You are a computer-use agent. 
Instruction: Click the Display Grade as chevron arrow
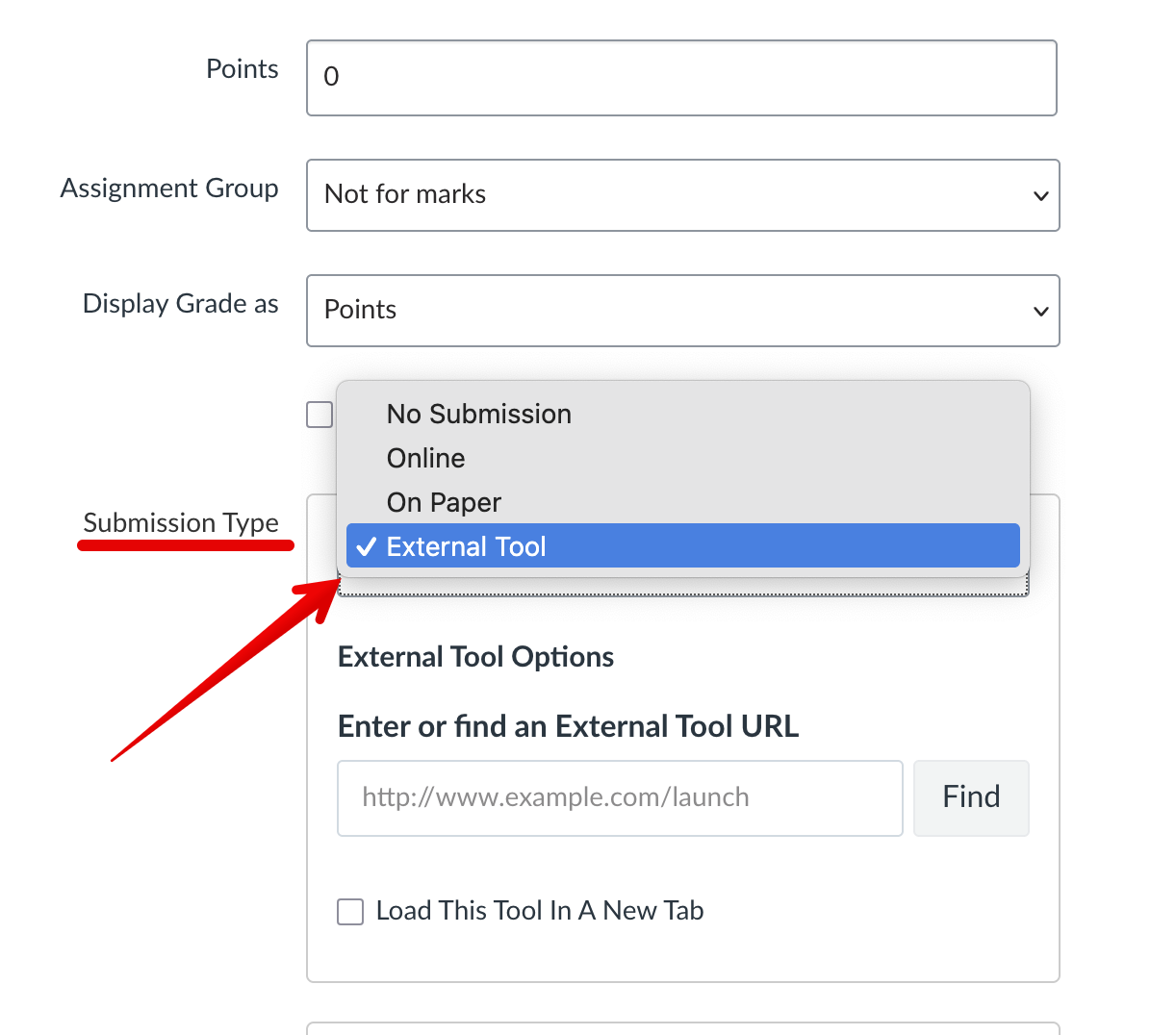tap(1040, 312)
